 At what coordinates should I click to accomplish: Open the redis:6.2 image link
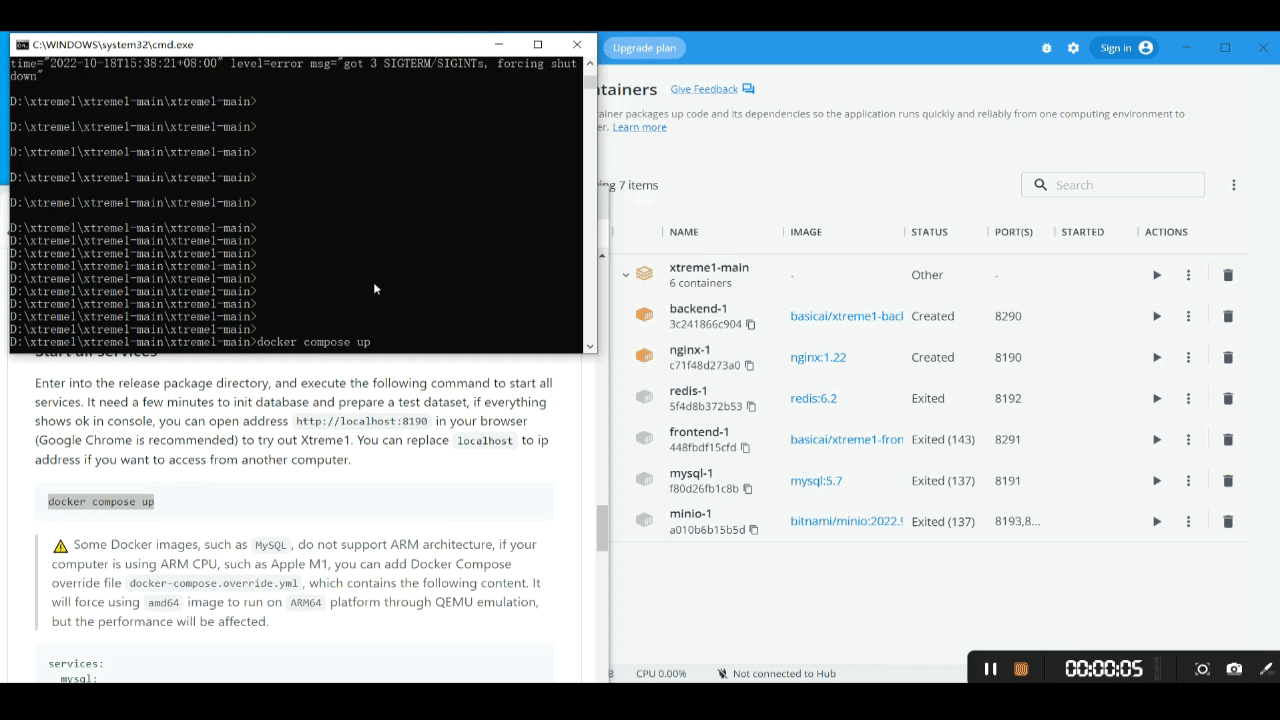pos(814,398)
